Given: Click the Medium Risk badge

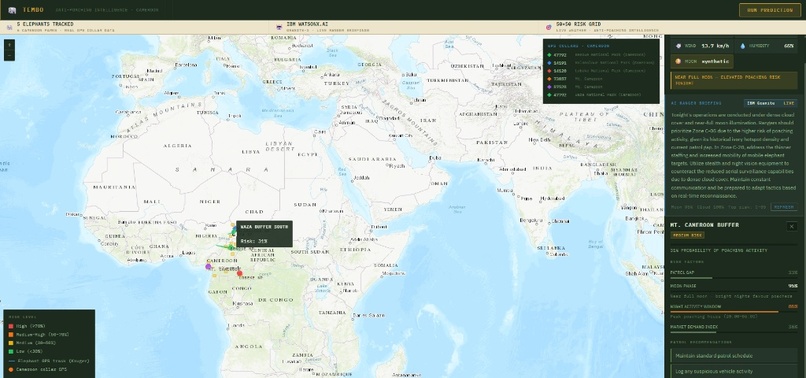Looking at the screenshot, I should [x=687, y=235].
